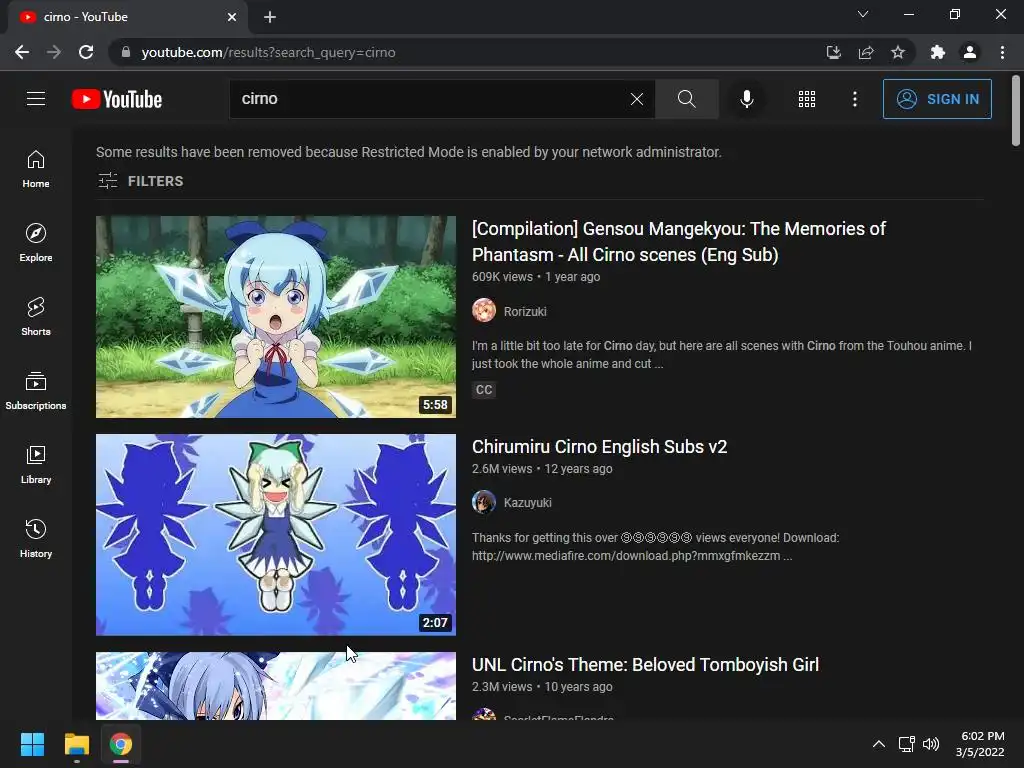Image resolution: width=1024 pixels, height=768 pixels.
Task: Open the Chirumiru Cirno video thumbnail
Action: click(276, 535)
